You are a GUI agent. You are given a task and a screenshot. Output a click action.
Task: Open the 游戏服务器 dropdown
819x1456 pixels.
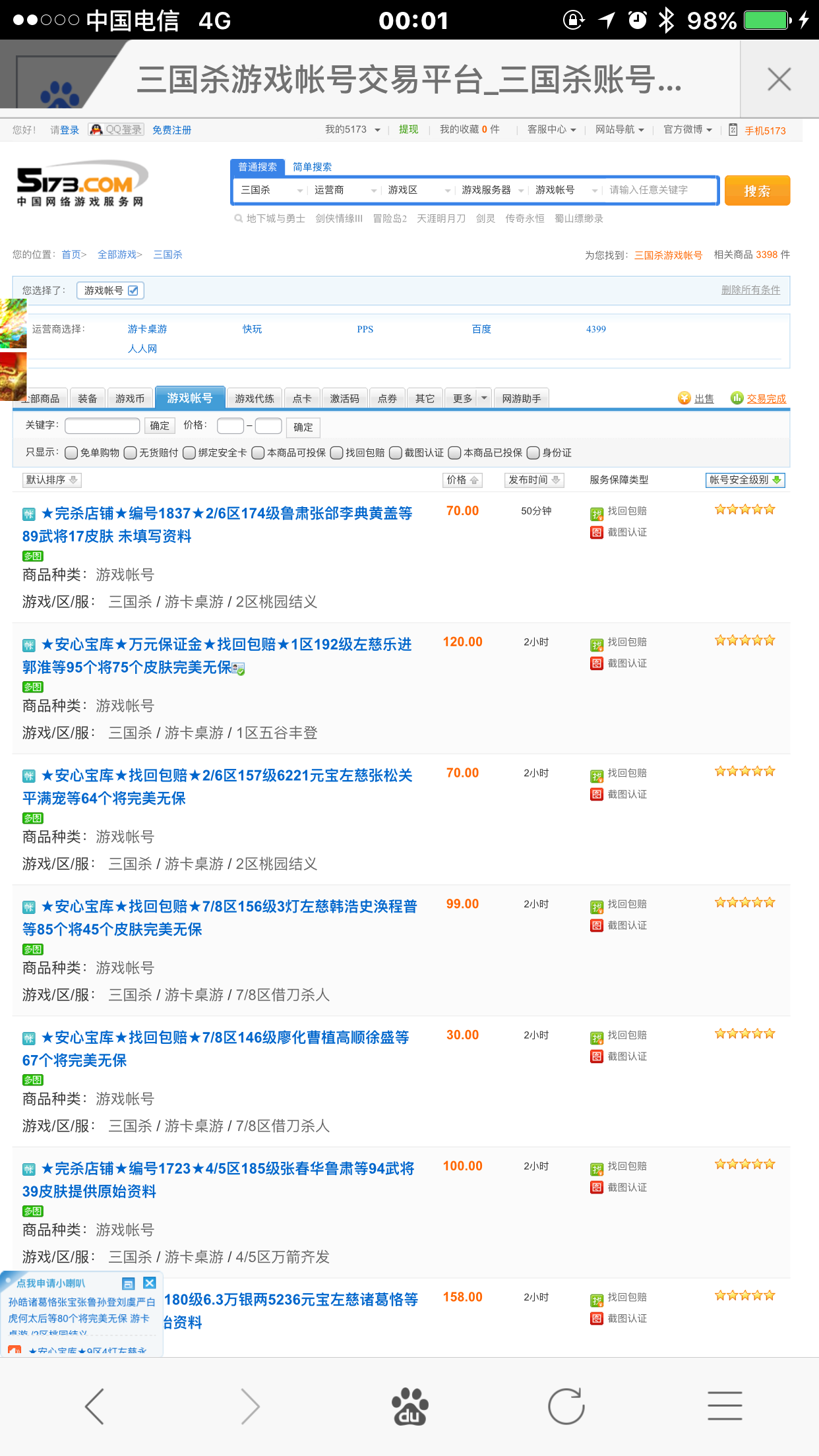(x=493, y=190)
